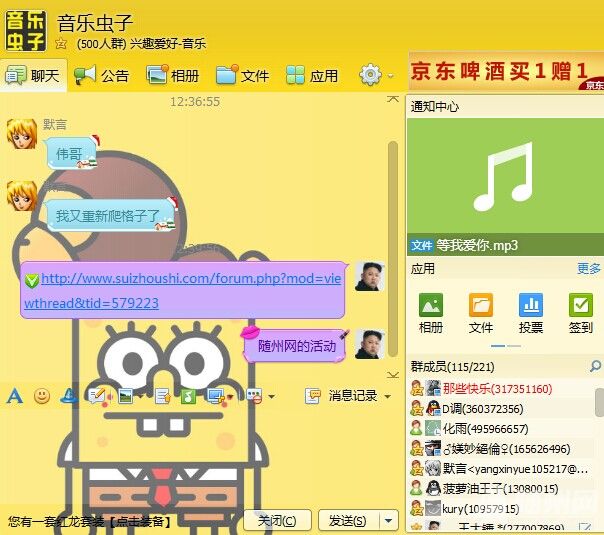This screenshot has width=604, height=535.
Task: Click the 更多 link in the 应用 panel
Action: (x=589, y=268)
